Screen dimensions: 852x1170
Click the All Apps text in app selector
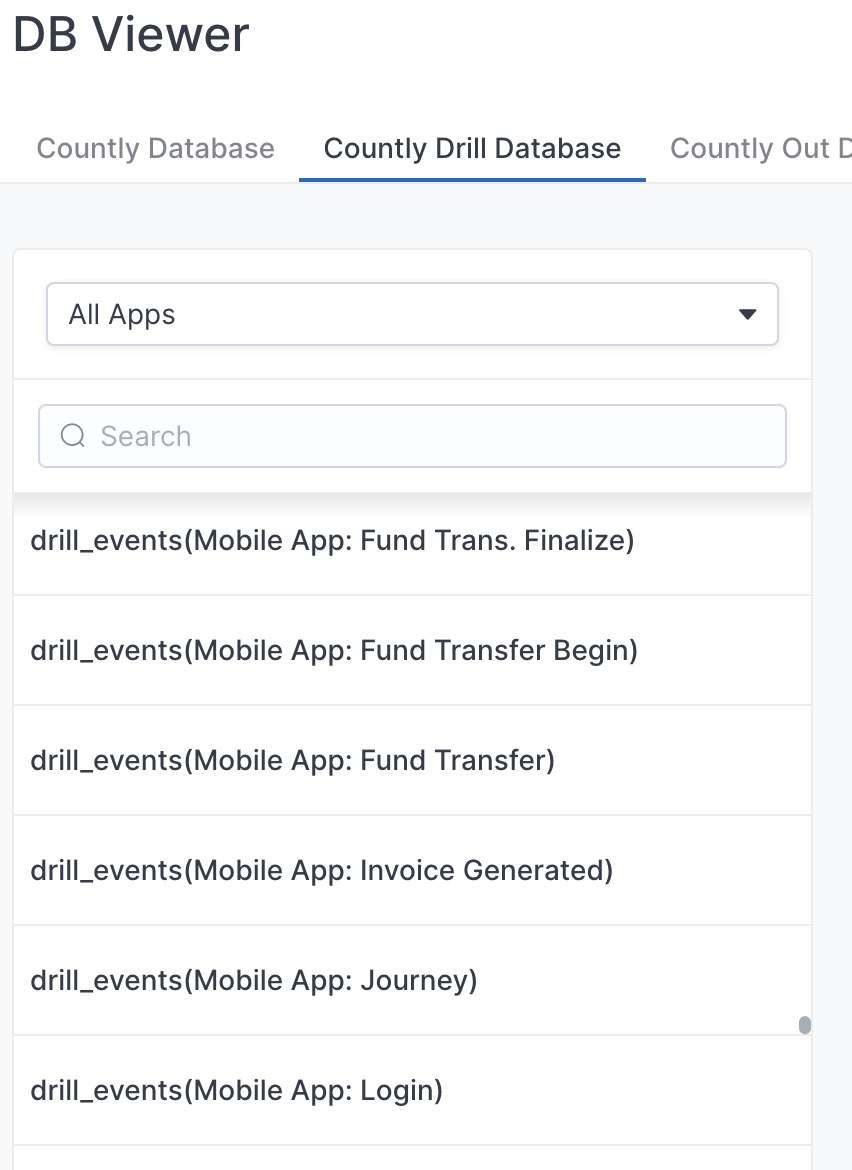click(122, 314)
